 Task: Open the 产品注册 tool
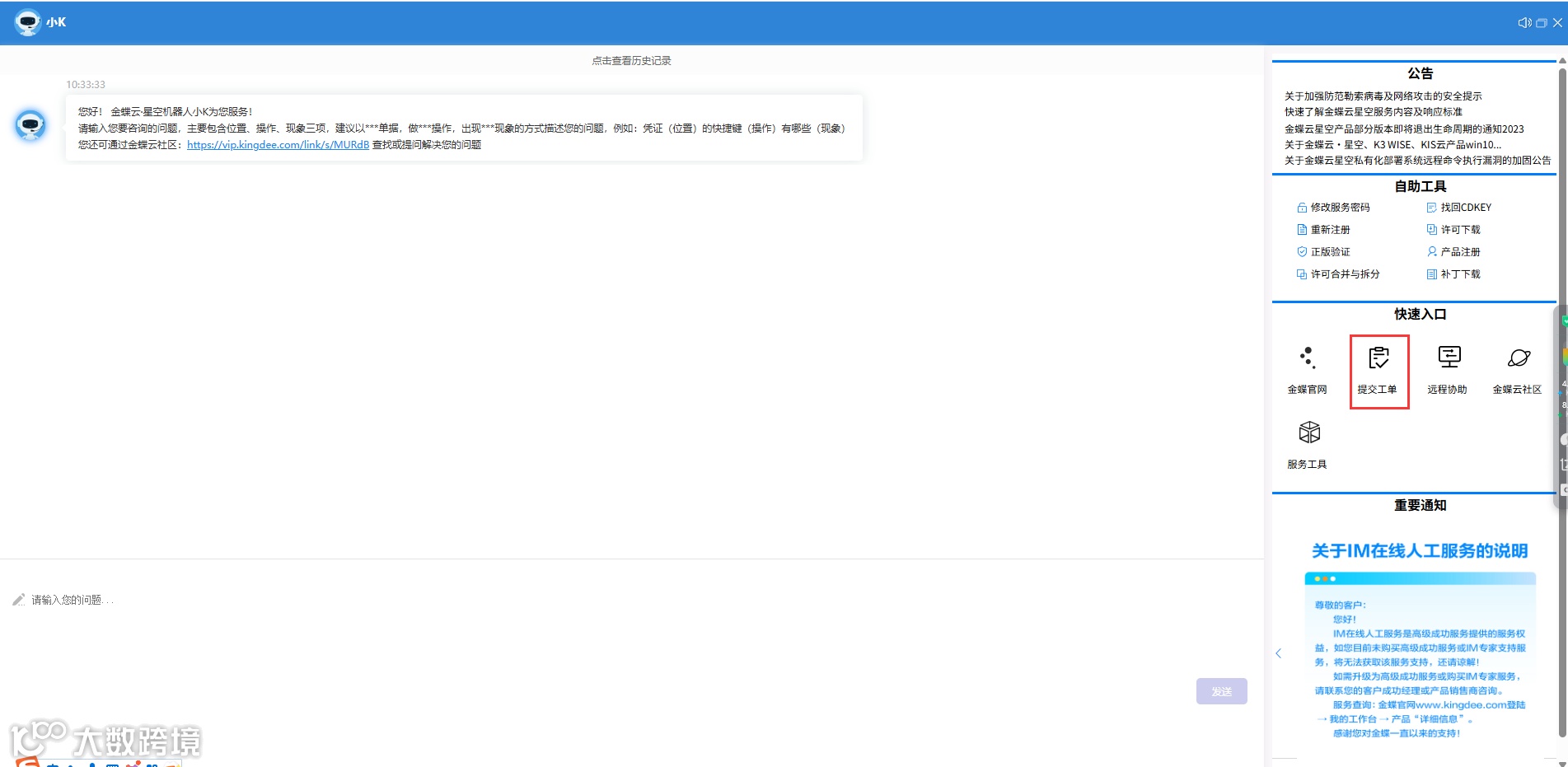(x=1453, y=252)
